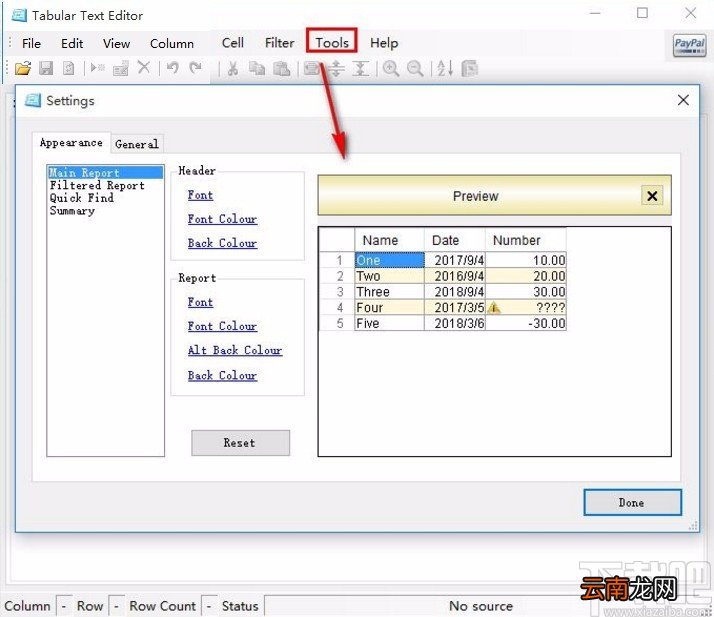
Task: Click the PayPal donate icon
Action: tap(689, 46)
